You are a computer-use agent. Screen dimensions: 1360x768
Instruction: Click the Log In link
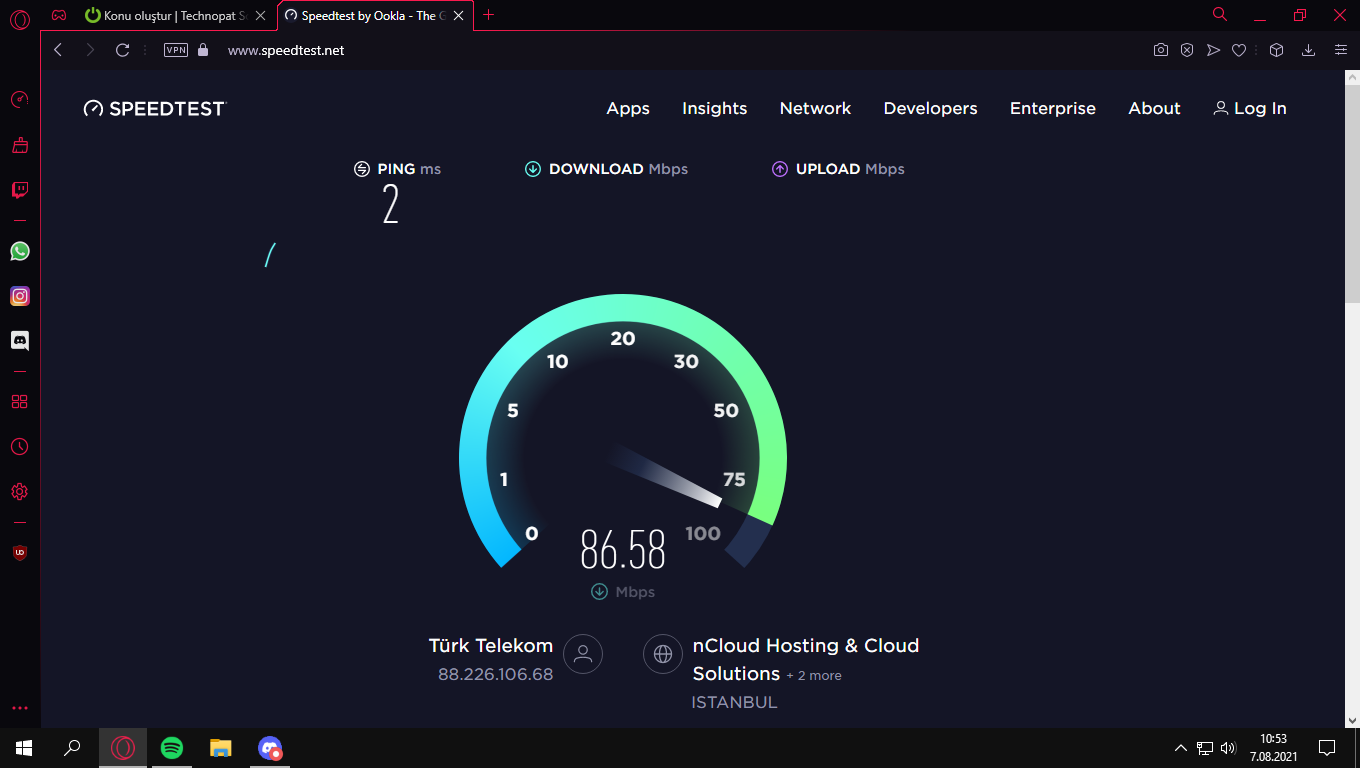click(1250, 109)
